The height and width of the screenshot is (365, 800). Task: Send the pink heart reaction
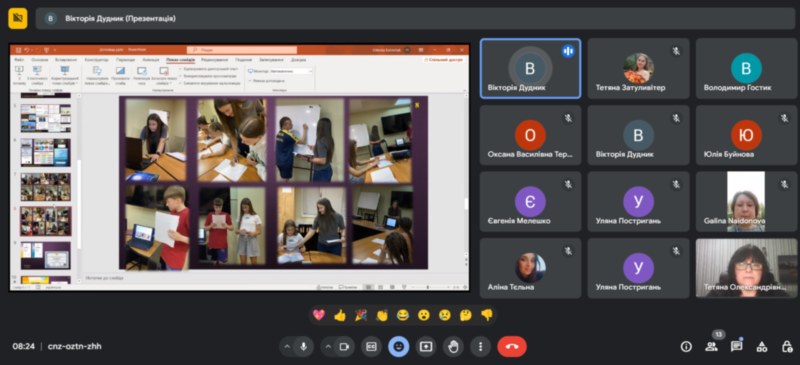(x=319, y=315)
